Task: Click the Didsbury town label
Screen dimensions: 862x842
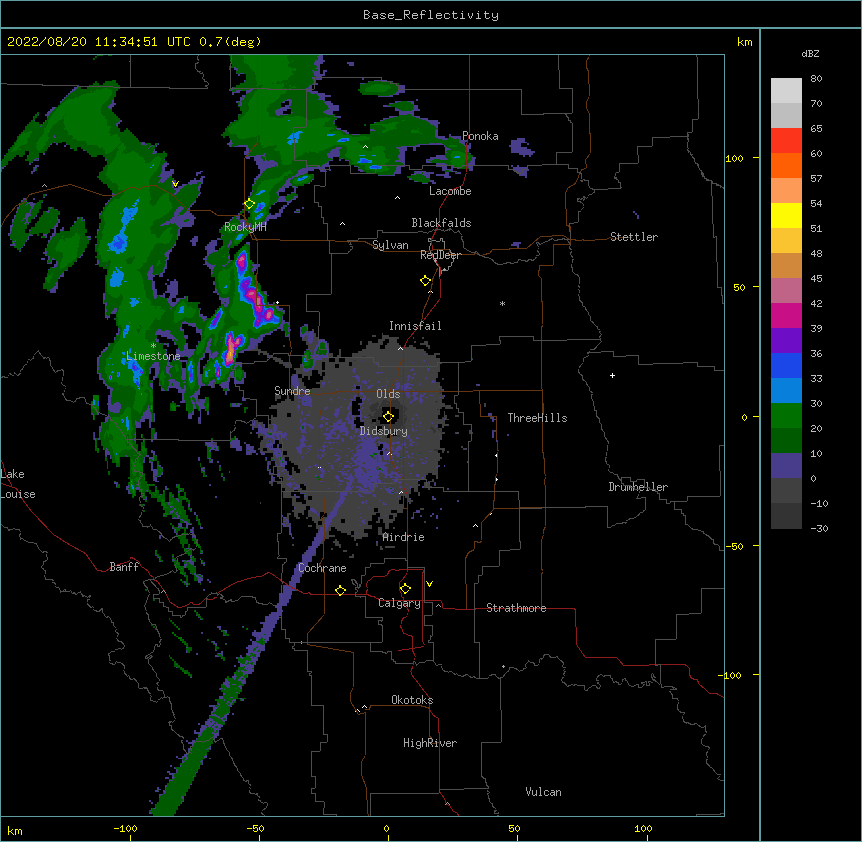Action: pos(384,431)
